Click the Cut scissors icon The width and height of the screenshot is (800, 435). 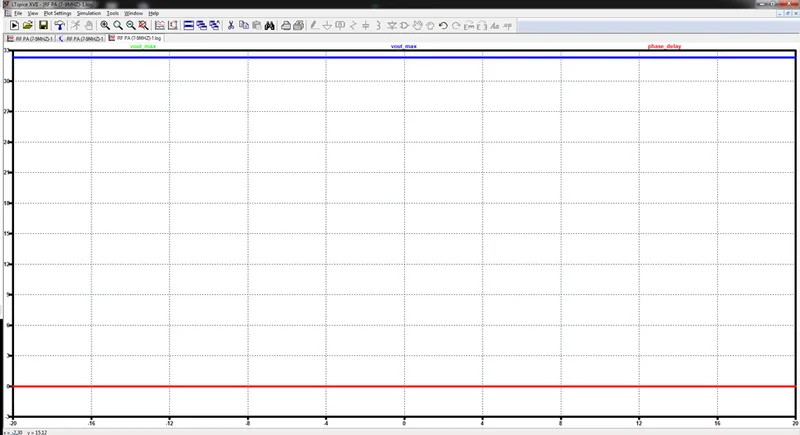coord(231,25)
